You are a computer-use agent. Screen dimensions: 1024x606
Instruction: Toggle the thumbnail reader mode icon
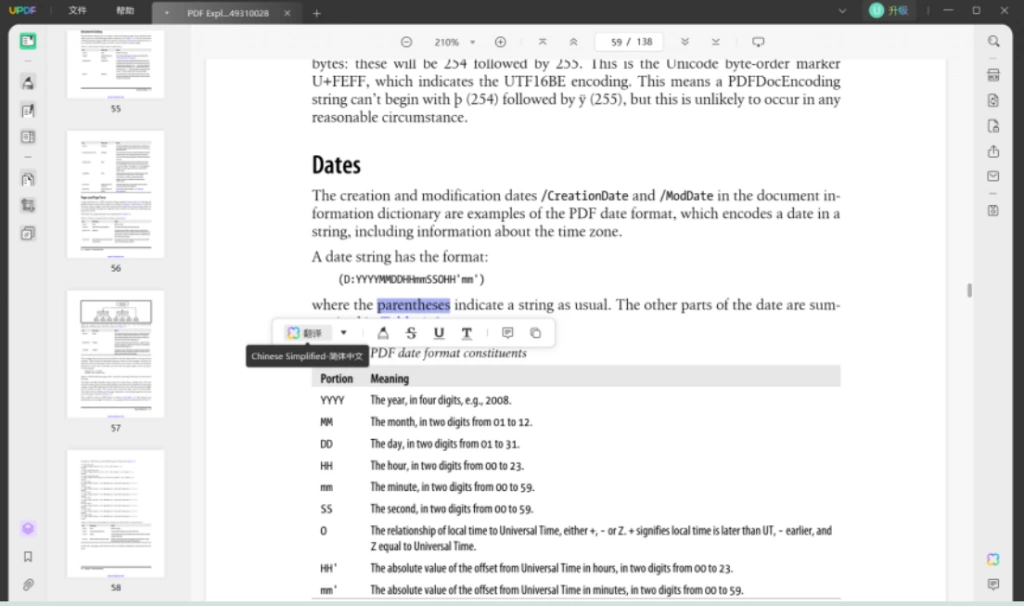(28, 41)
